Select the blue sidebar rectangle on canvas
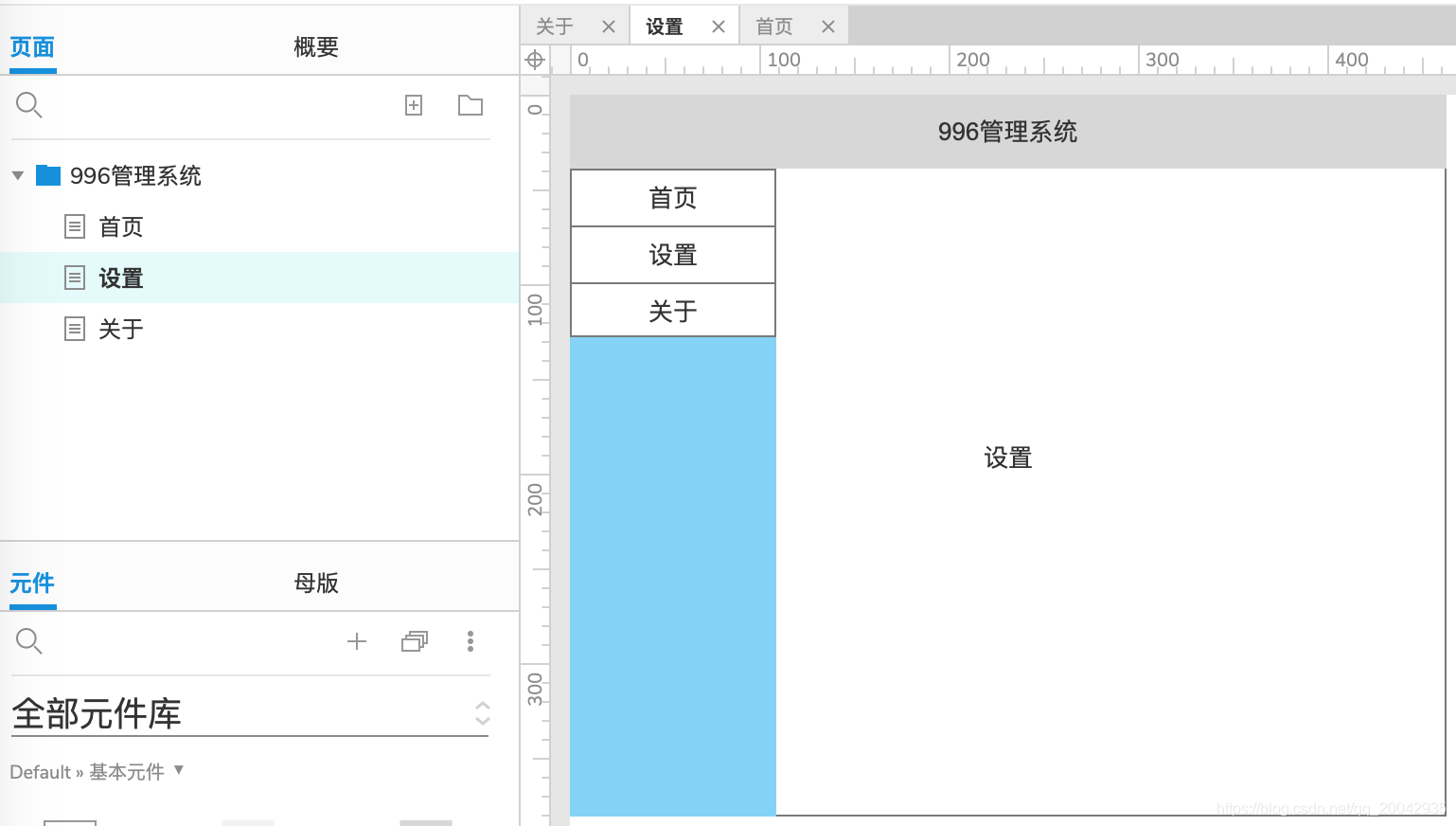Image resolution: width=1456 pixels, height=826 pixels. point(673,576)
